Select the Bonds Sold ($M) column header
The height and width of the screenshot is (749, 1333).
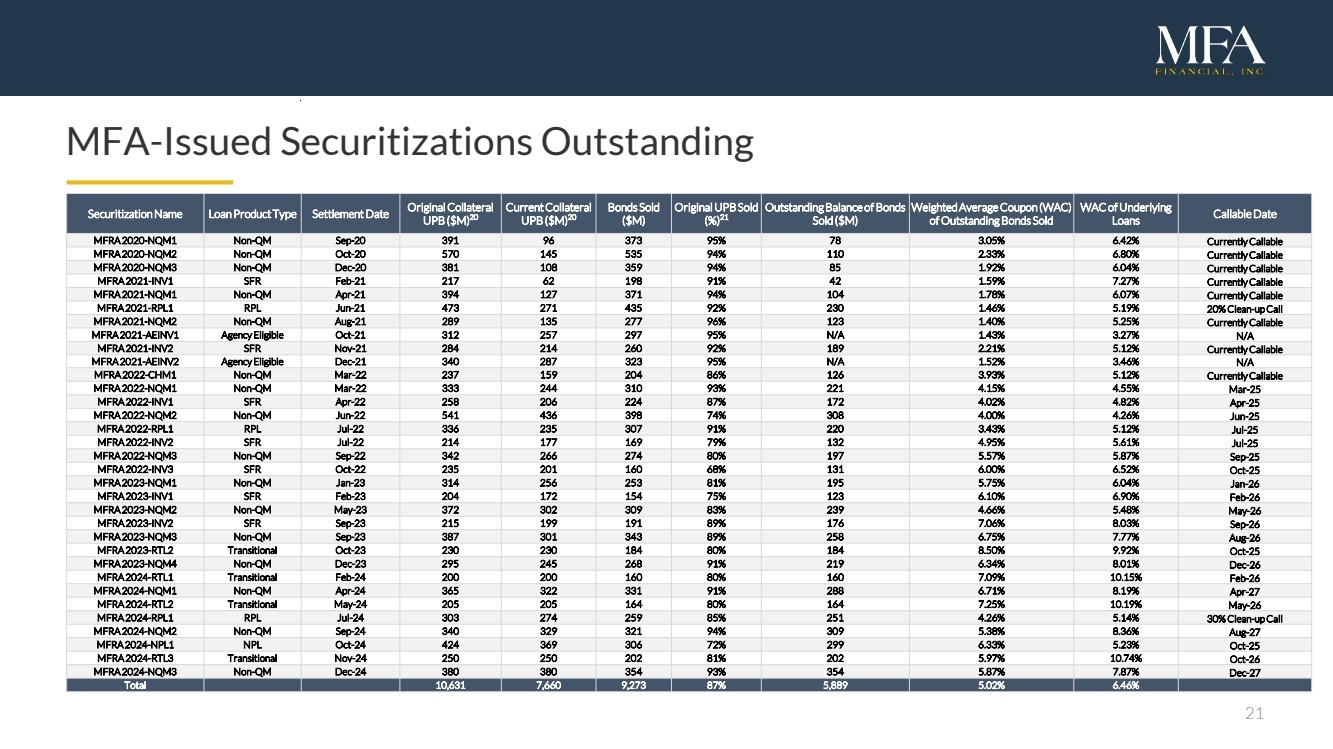tap(633, 214)
